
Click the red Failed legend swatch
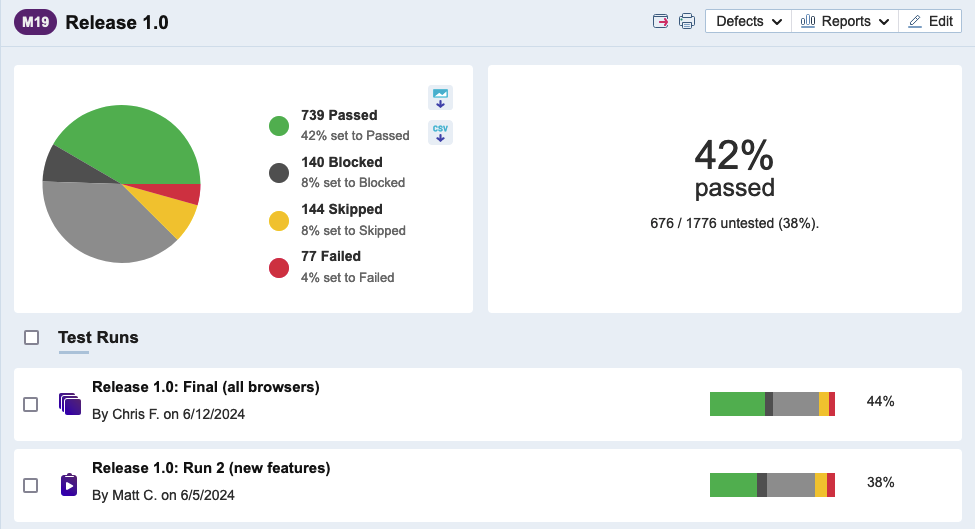tap(279, 268)
